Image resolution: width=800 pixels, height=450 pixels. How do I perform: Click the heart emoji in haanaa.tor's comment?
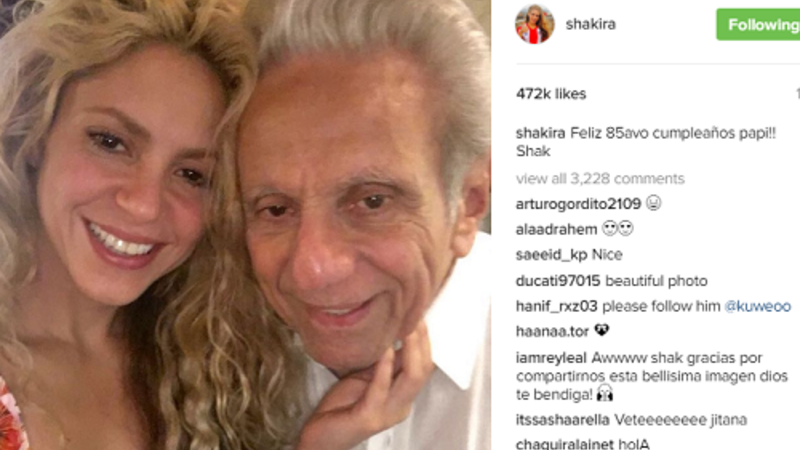[602, 331]
